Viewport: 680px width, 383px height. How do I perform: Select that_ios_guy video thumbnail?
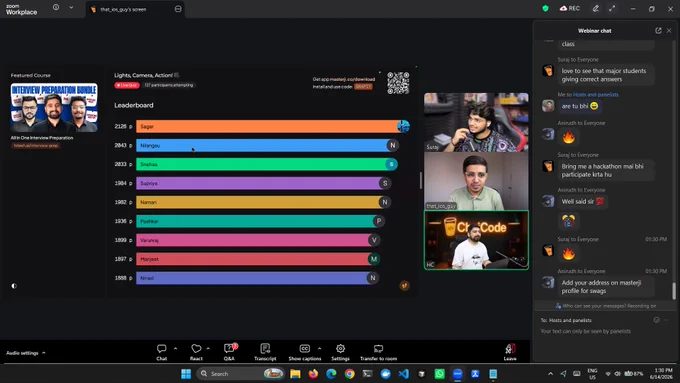coord(476,181)
